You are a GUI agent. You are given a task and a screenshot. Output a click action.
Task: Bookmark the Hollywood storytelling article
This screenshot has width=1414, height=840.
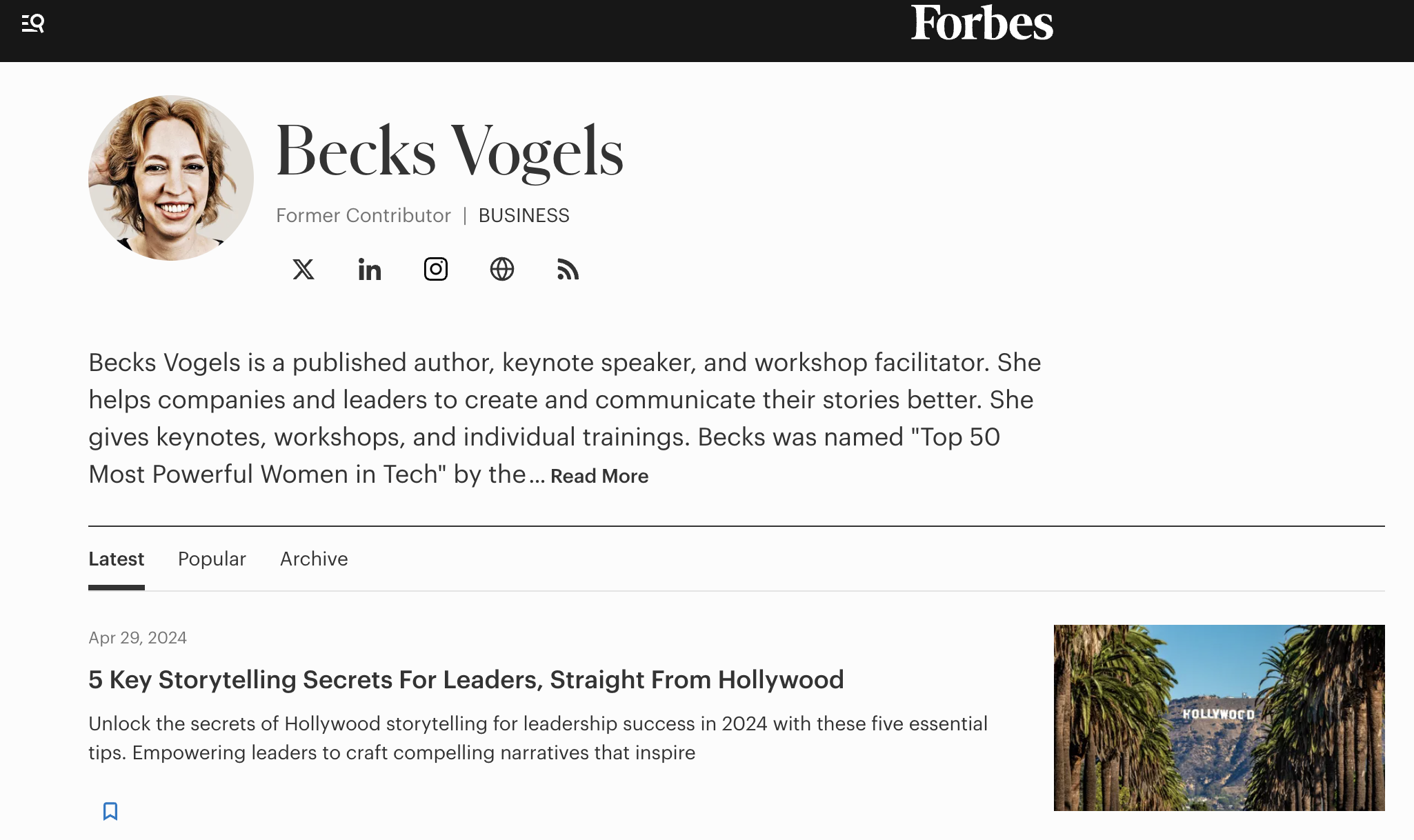[110, 811]
